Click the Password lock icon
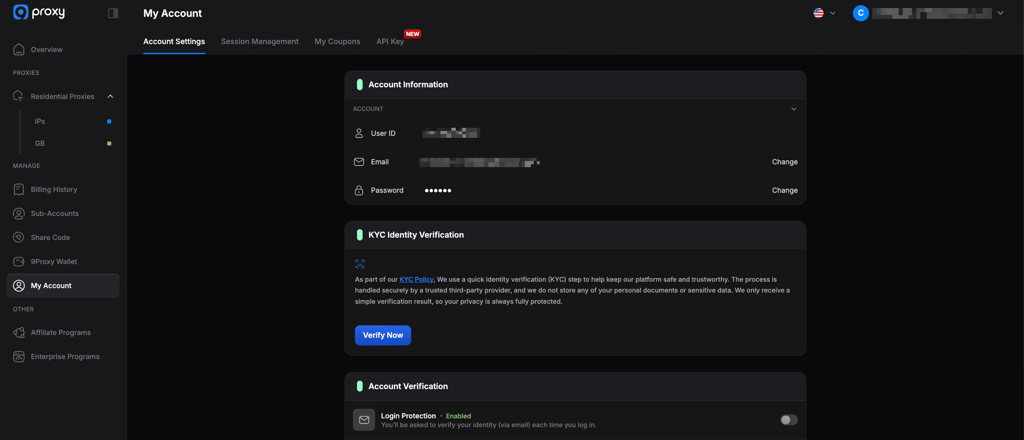 point(359,191)
